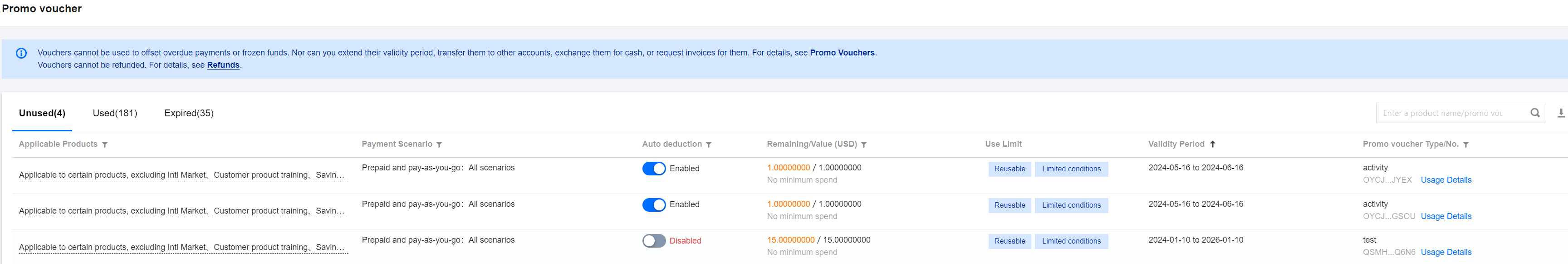The width and height of the screenshot is (1568, 264).
Task: Click the Auto deduction filter funnel
Action: (709, 144)
